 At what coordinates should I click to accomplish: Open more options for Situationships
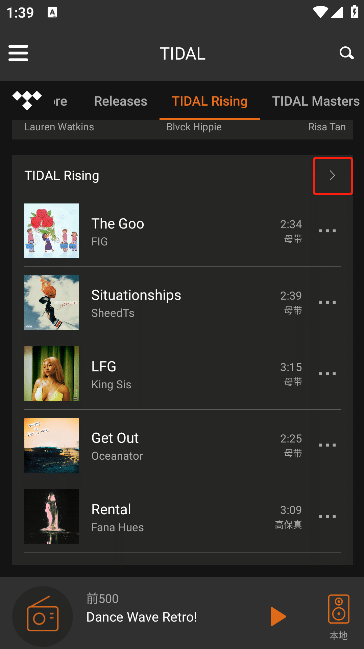[x=327, y=302]
